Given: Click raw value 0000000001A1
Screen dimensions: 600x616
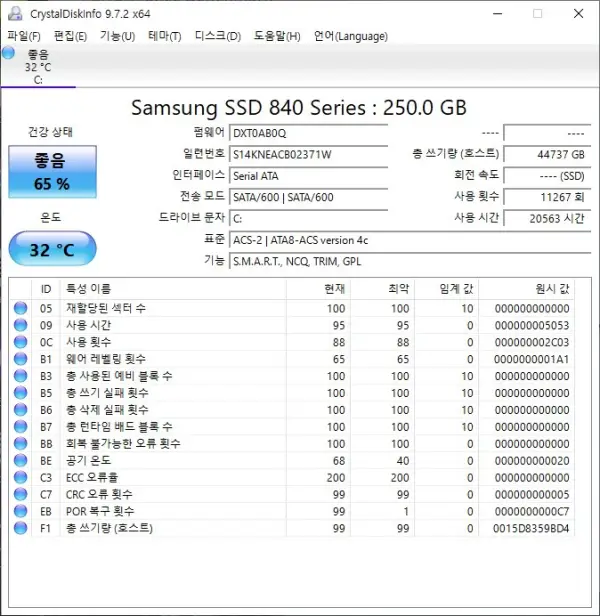Looking at the screenshot, I should coord(532,359).
